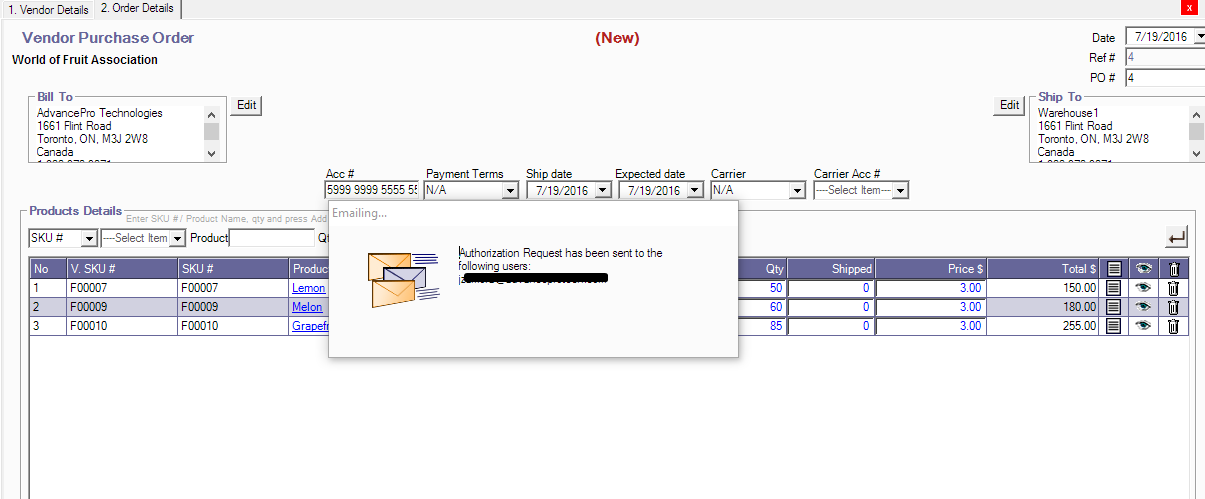Toggle the eye icon for Grapefruit row
This screenshot has height=499, width=1205.
coord(1144,326)
